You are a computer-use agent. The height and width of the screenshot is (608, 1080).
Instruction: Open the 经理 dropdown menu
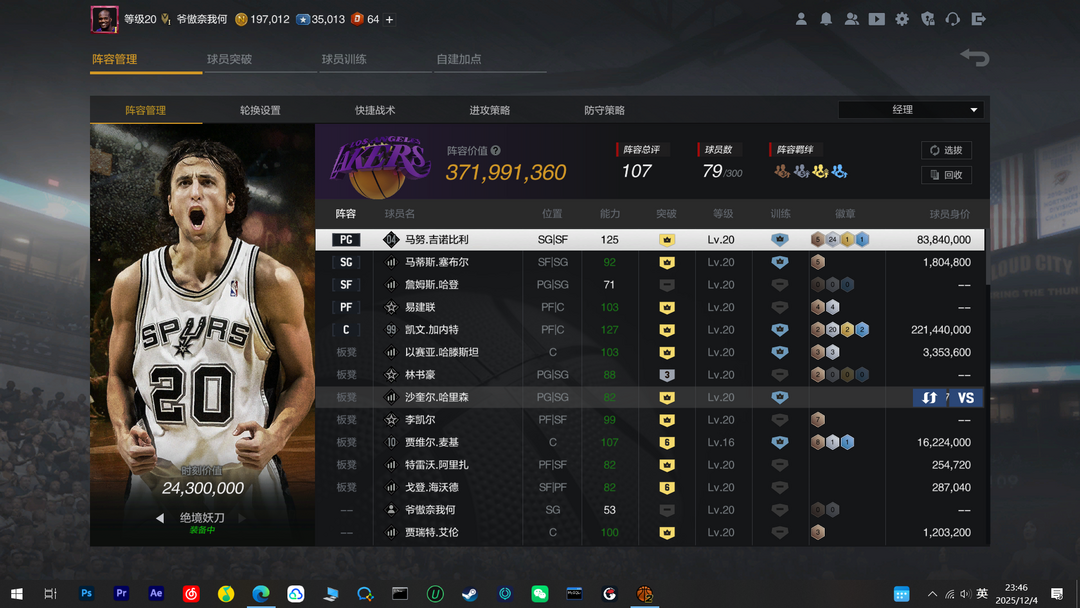tap(911, 110)
